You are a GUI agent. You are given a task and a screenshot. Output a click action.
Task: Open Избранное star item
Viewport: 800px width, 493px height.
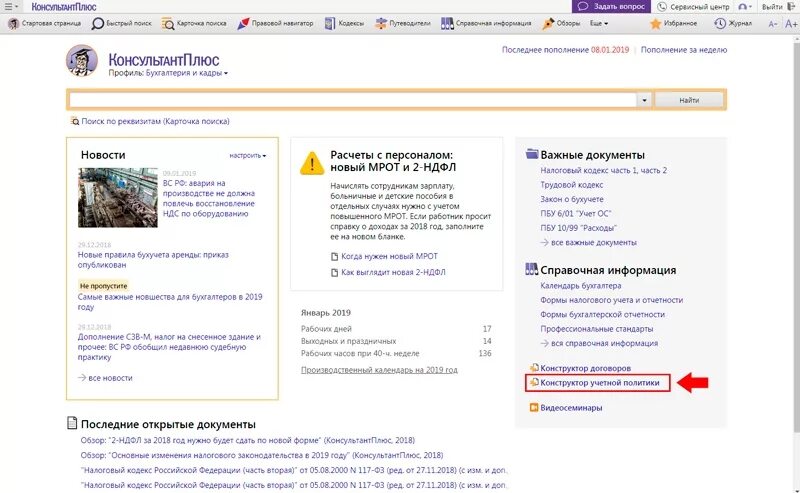[x=673, y=23]
